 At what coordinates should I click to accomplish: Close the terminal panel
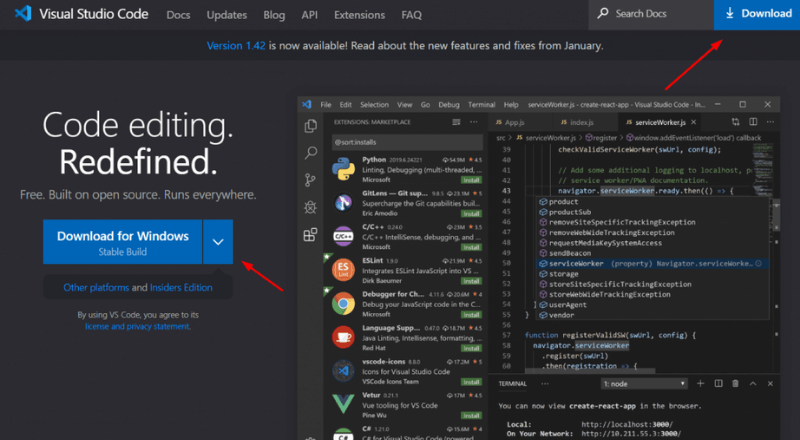pyautogui.click(x=770, y=384)
